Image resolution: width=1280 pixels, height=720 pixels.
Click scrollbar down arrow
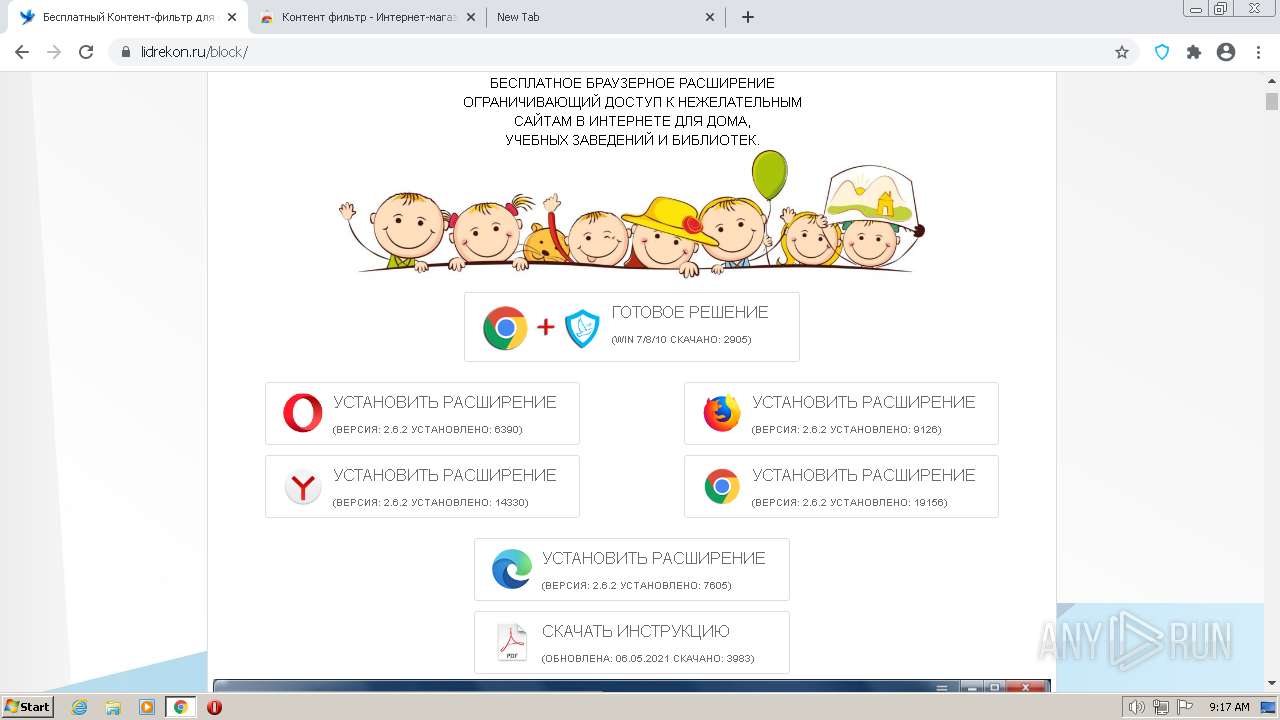[x=1272, y=683]
